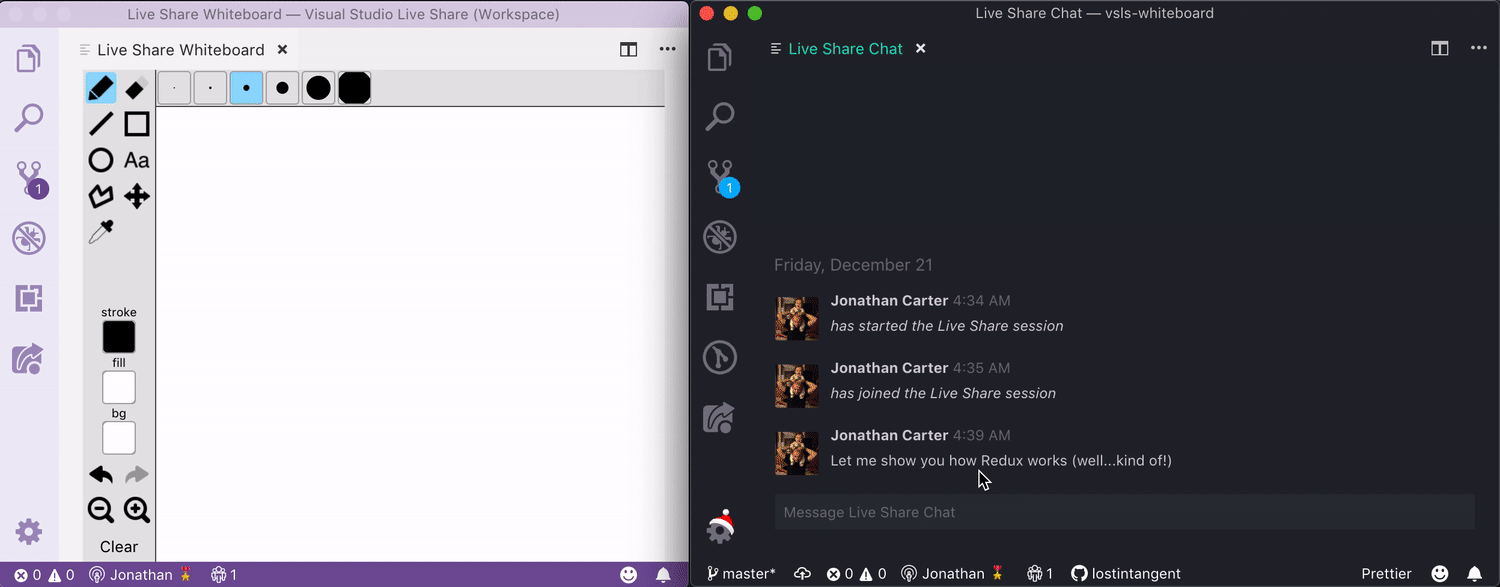Open Debug view in the Chat window
The height and width of the screenshot is (587, 1500).
[x=720, y=237]
